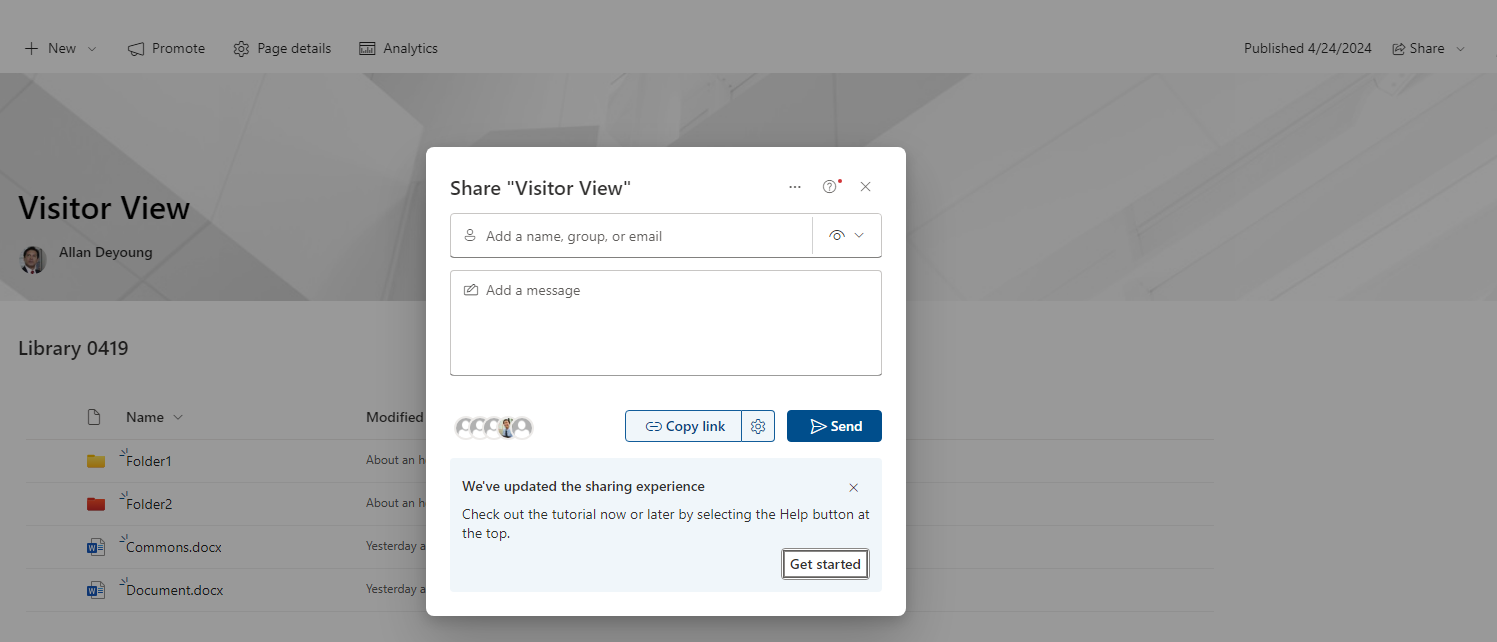Click the file type column header icon
The image size is (1497, 642).
[x=94, y=417]
